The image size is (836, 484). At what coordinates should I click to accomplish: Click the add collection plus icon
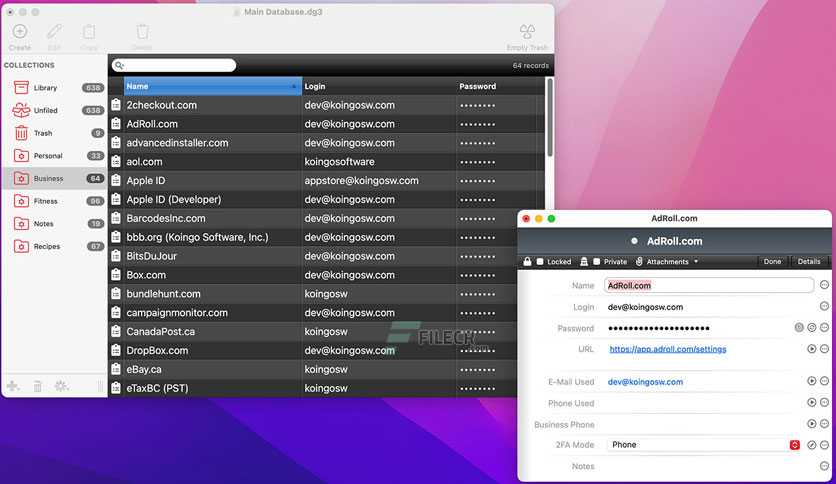click(13, 386)
